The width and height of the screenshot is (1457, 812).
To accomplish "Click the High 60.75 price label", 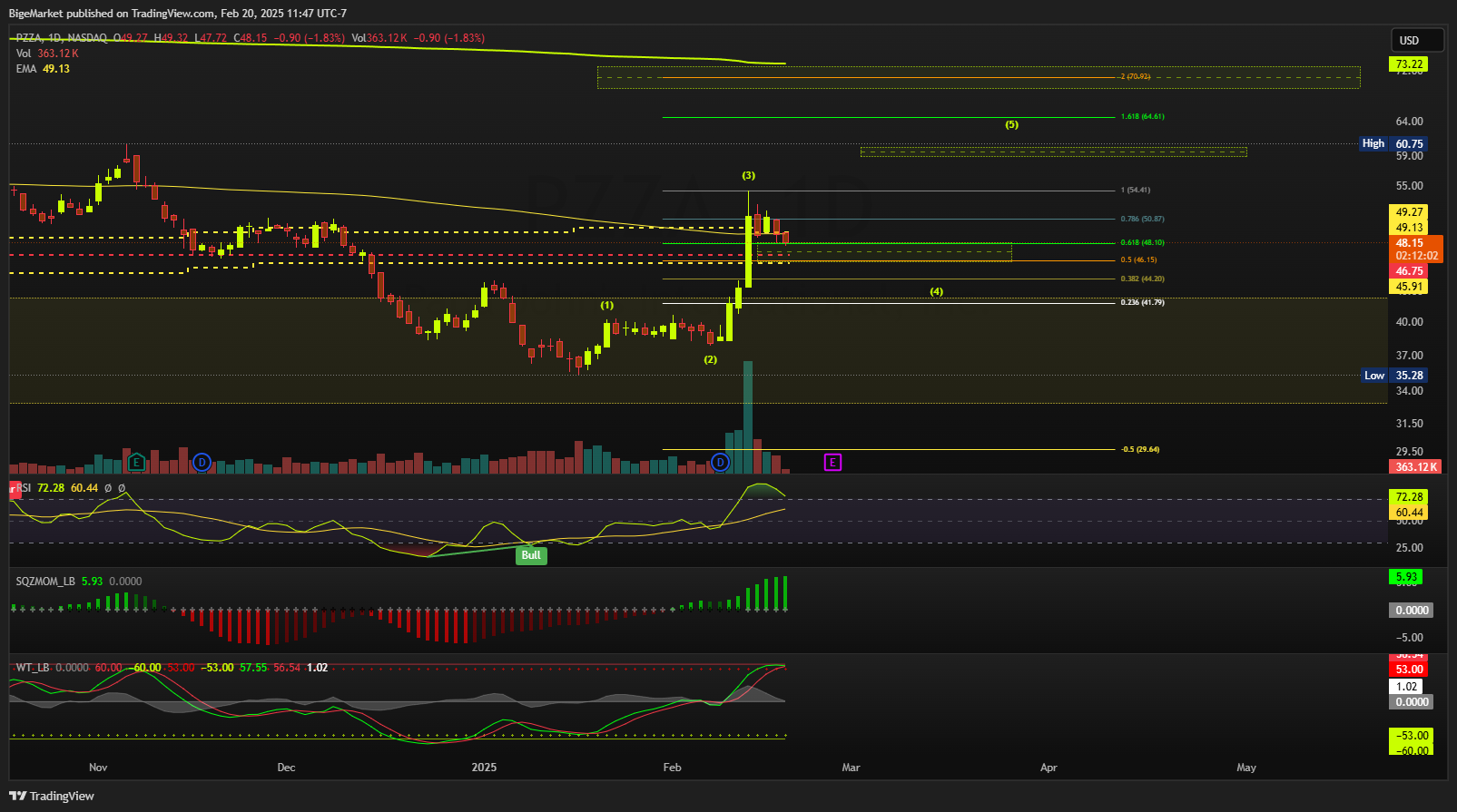I will click(x=1393, y=143).
